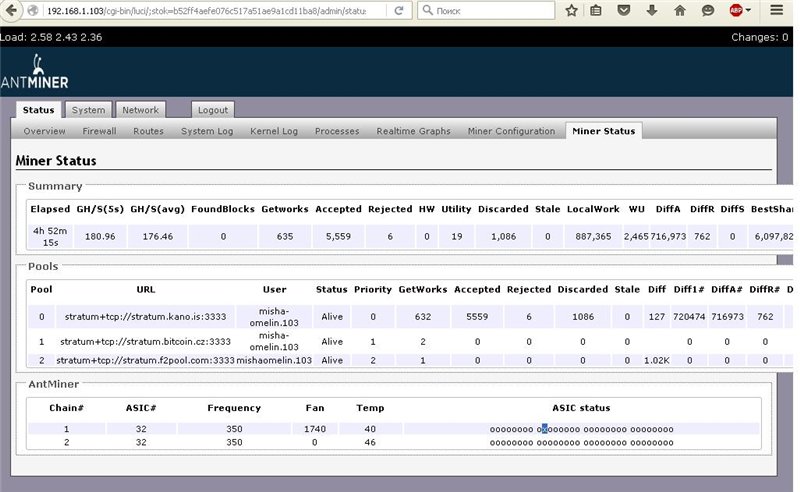The height and width of the screenshot is (492, 800).
Task: Reload the page with the refresh icon
Action: 399,10
